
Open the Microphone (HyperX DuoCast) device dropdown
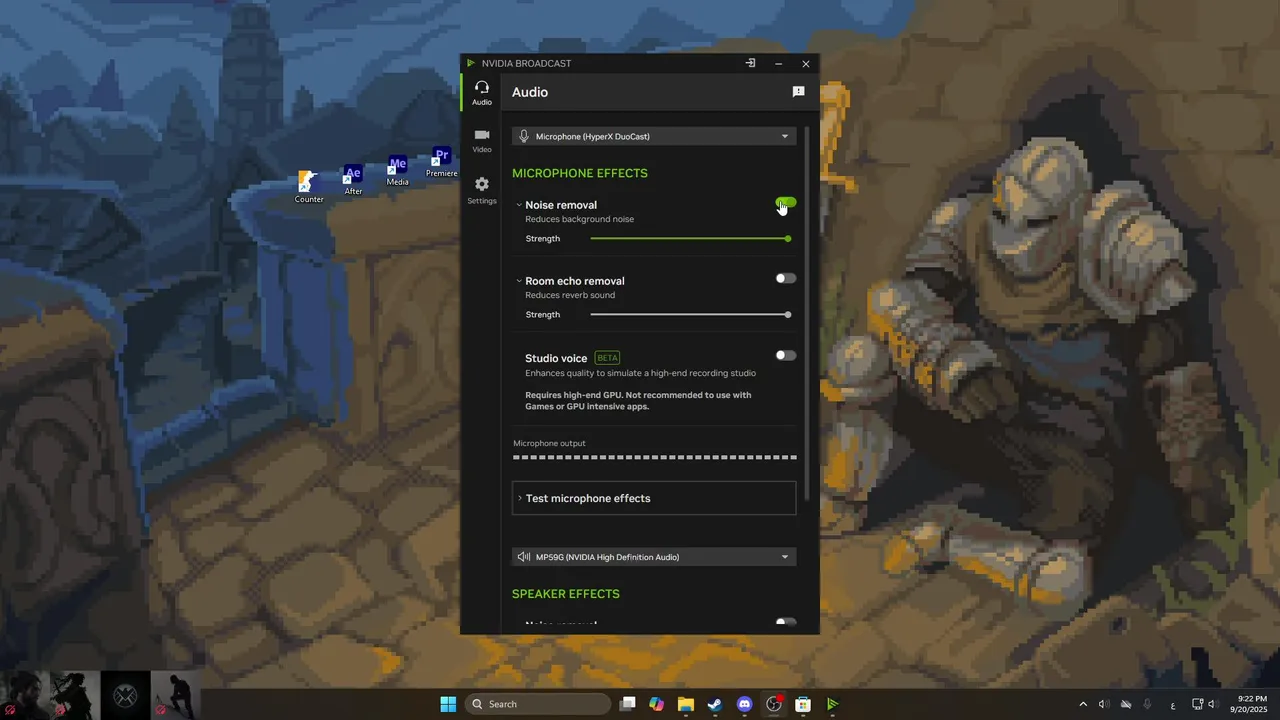[x=654, y=136]
